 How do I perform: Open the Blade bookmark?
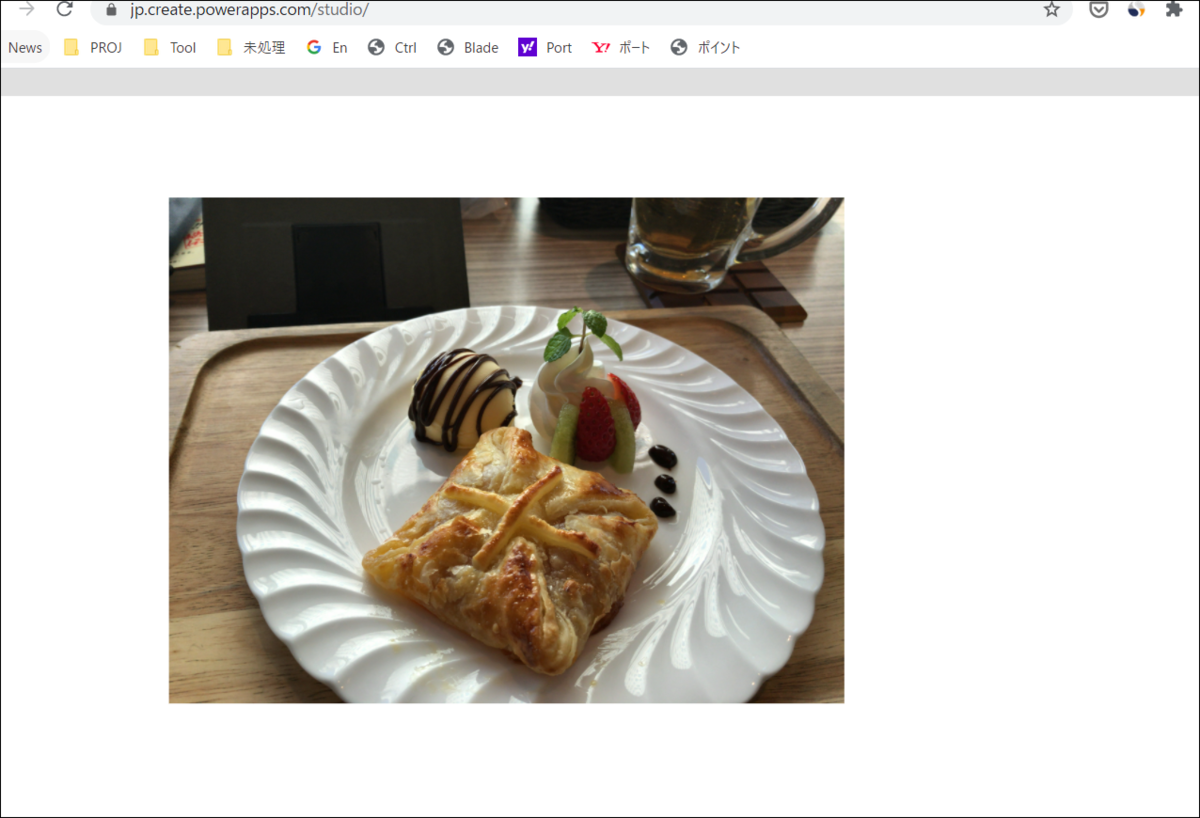[468, 47]
